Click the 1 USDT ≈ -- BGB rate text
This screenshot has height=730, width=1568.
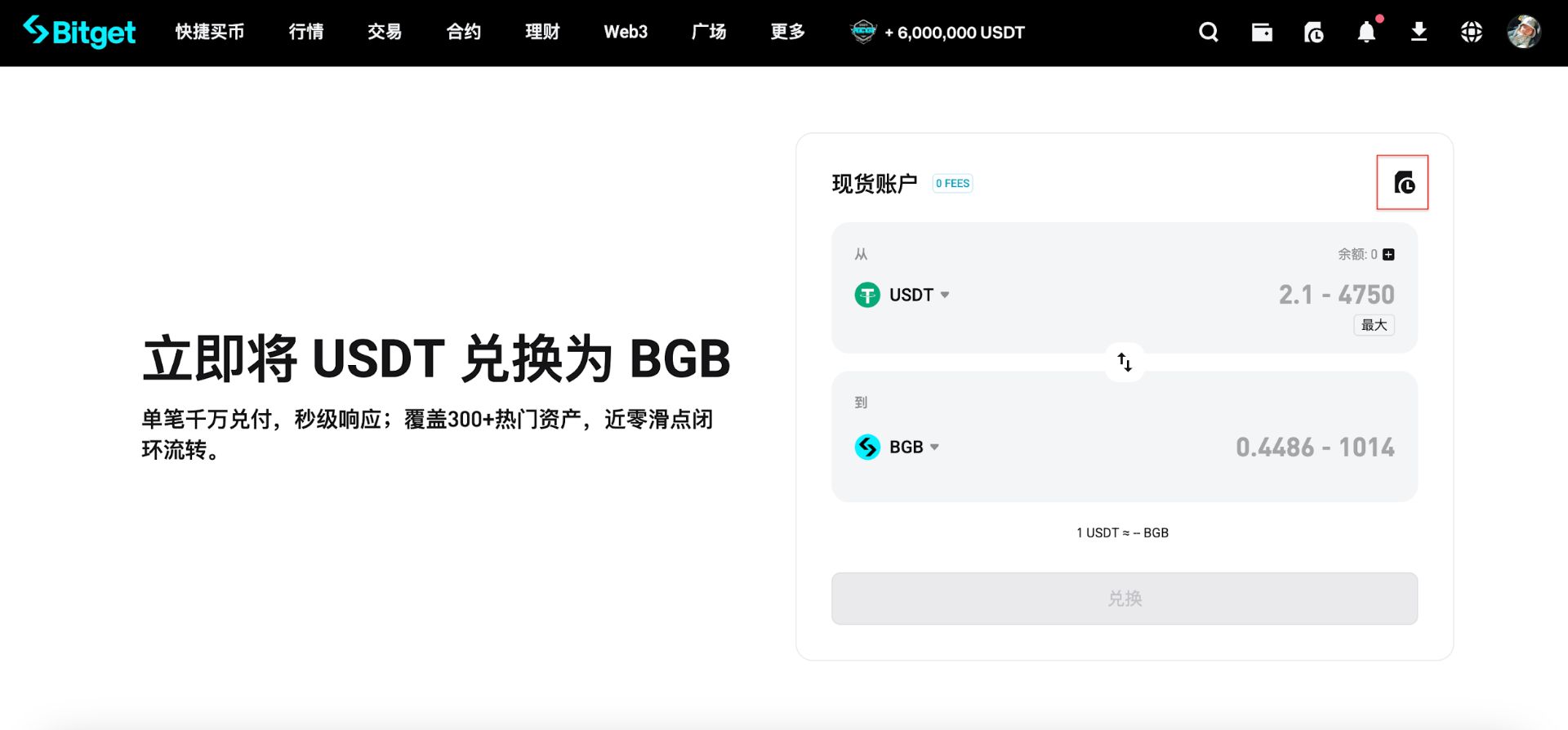coord(1123,533)
